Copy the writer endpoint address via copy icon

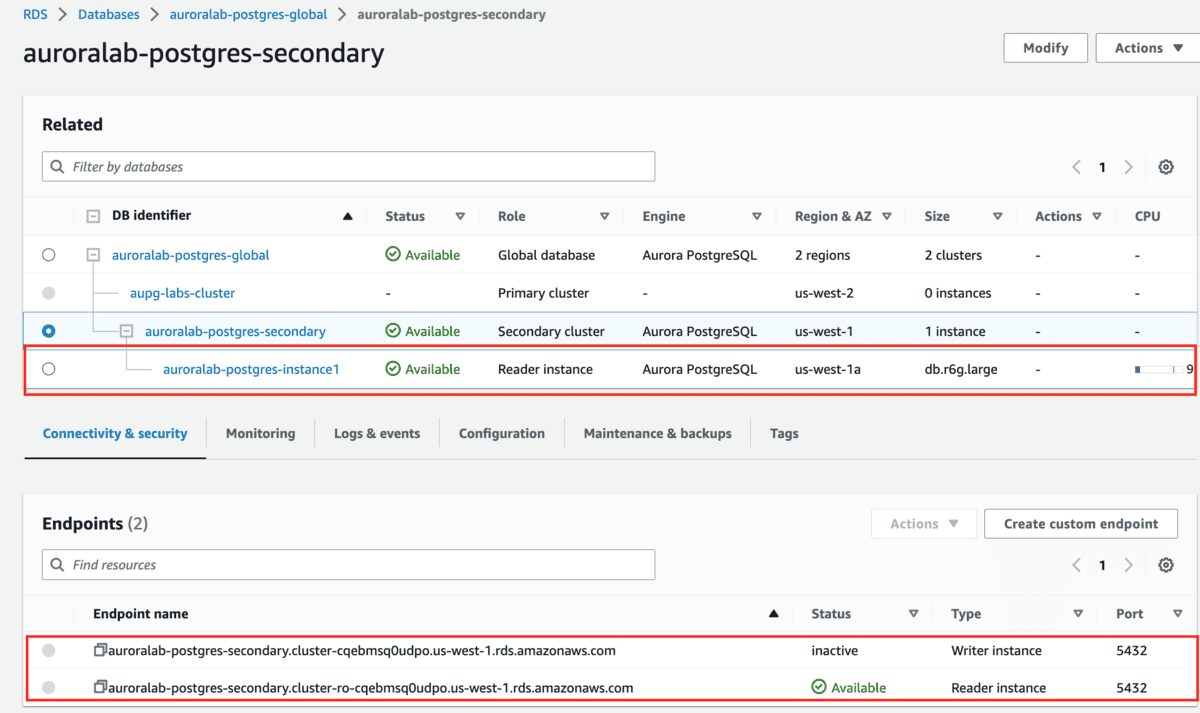[98, 650]
